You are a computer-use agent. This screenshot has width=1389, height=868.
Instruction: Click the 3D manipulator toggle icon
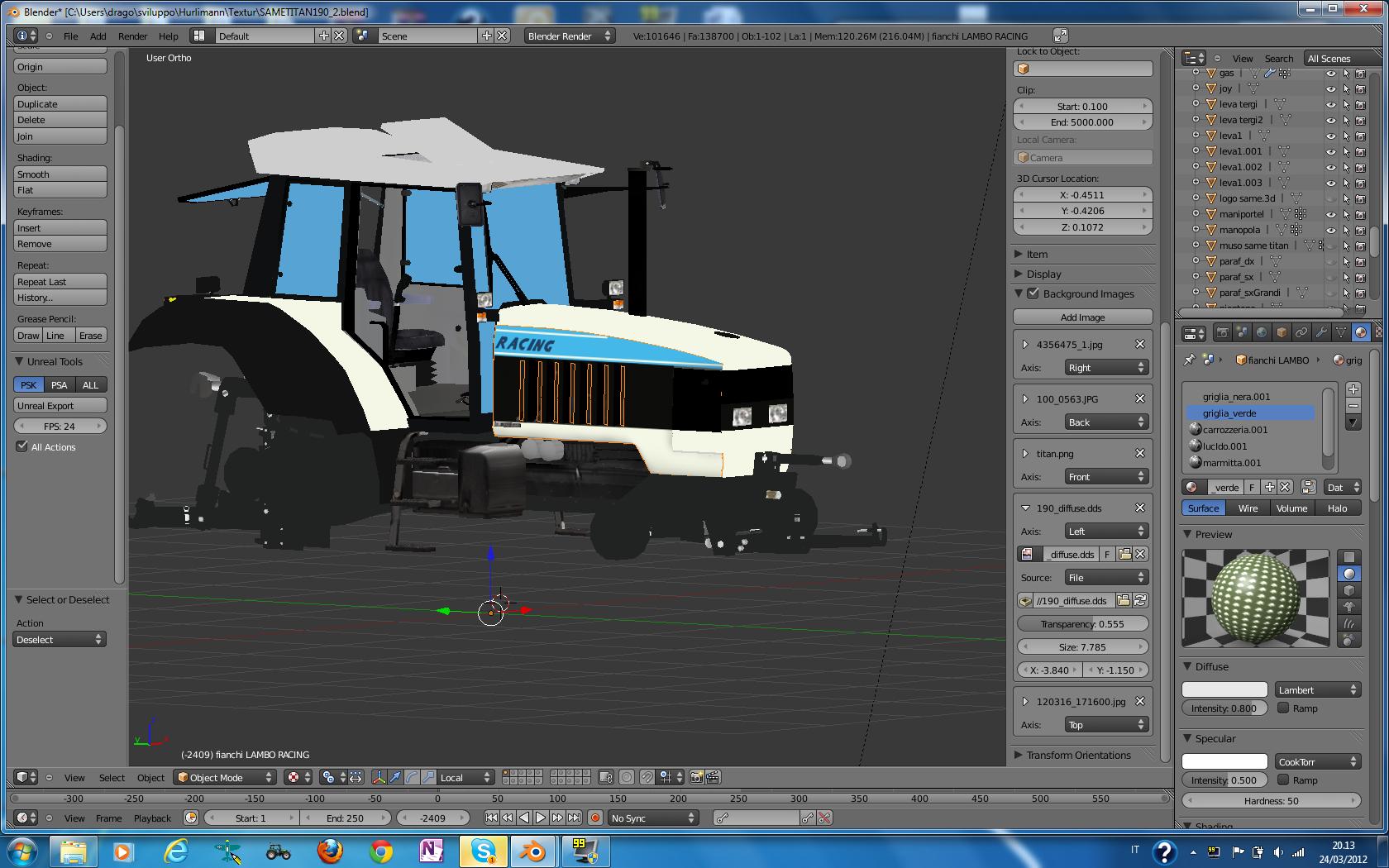click(x=379, y=777)
